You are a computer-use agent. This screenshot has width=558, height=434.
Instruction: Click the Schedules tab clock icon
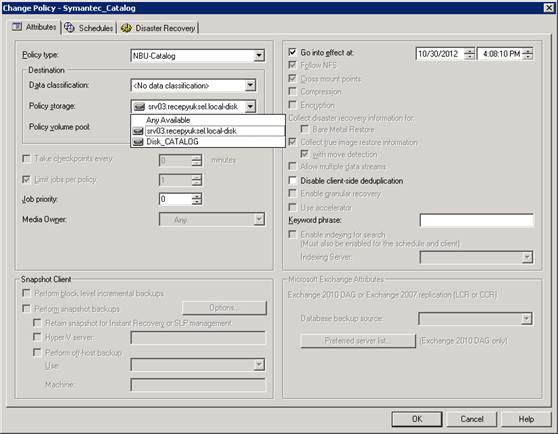pyautogui.click(x=69, y=27)
